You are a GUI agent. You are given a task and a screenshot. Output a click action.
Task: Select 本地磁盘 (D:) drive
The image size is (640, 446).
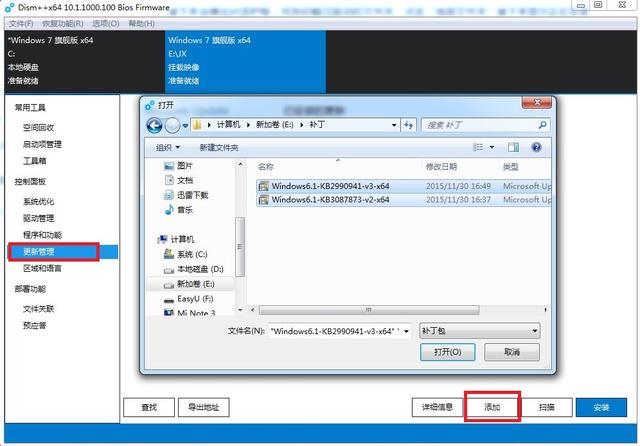click(x=193, y=269)
